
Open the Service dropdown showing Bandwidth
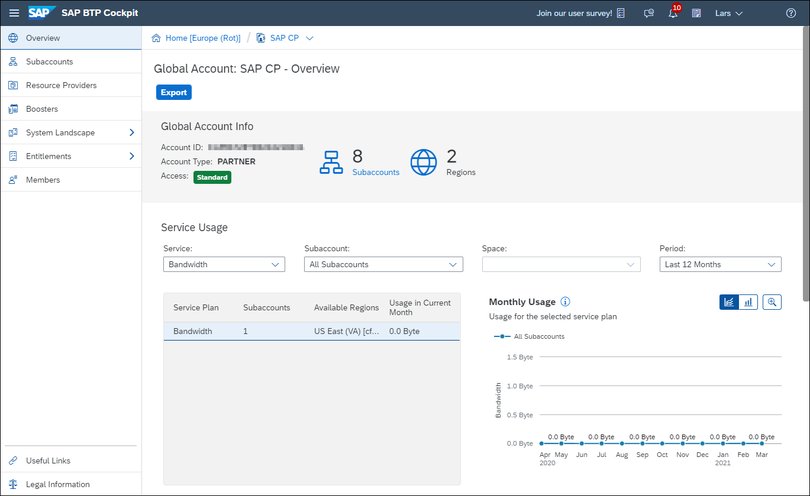pyautogui.click(x=224, y=264)
